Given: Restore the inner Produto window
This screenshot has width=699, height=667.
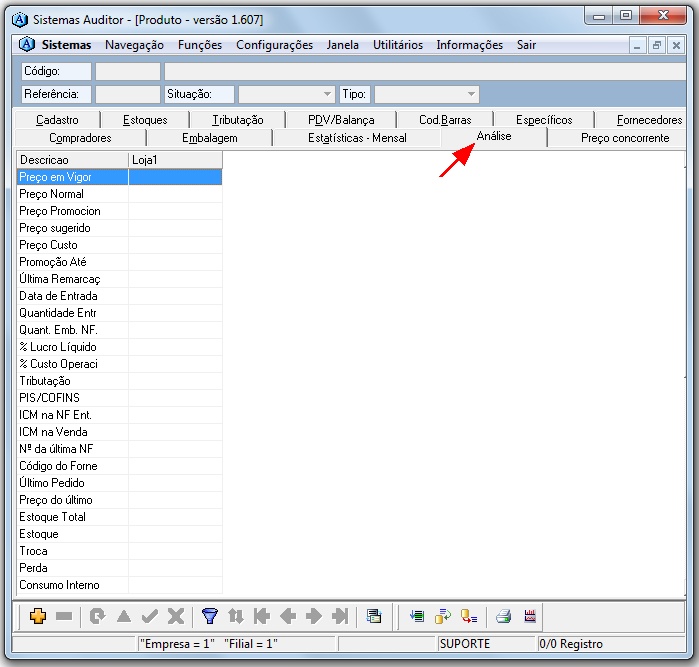Looking at the screenshot, I should (657, 45).
